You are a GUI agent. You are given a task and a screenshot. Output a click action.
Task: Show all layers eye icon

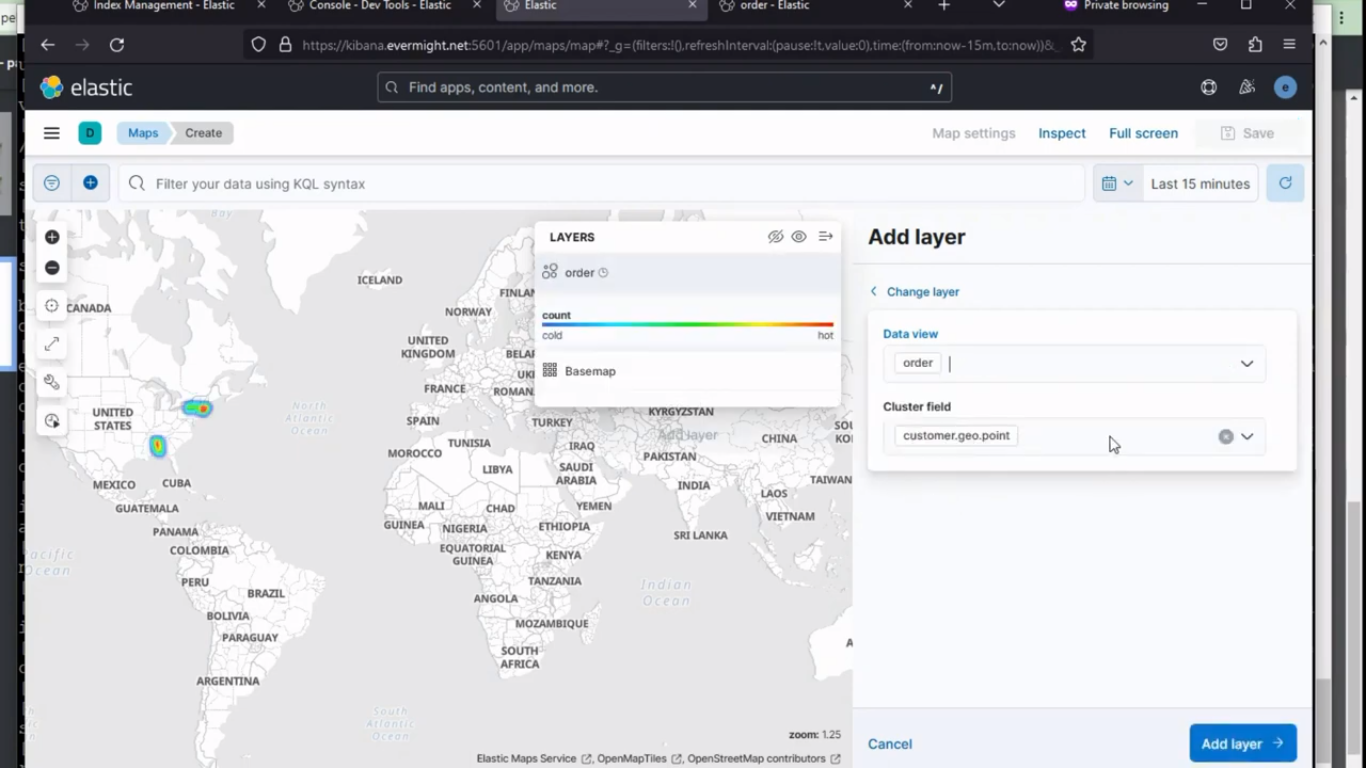[799, 237]
